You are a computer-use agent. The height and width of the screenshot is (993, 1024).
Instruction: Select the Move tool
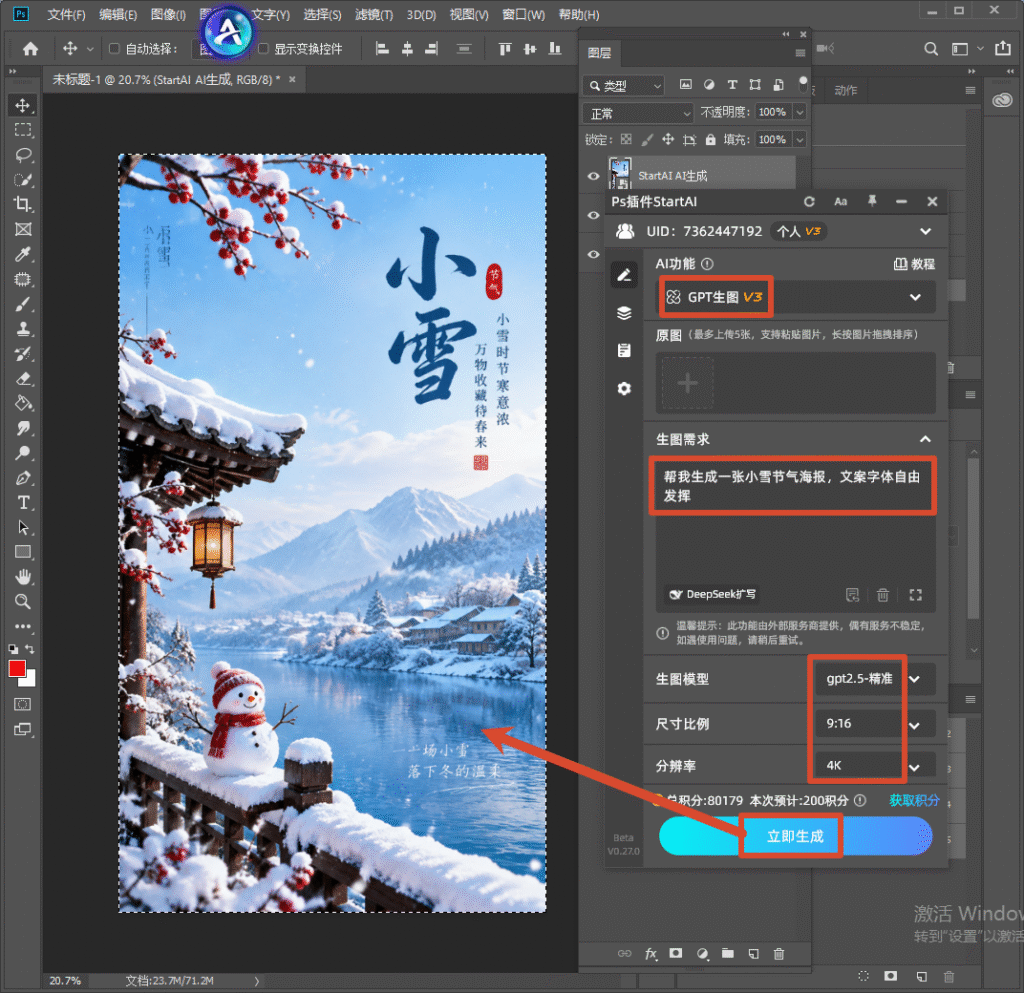[x=23, y=105]
